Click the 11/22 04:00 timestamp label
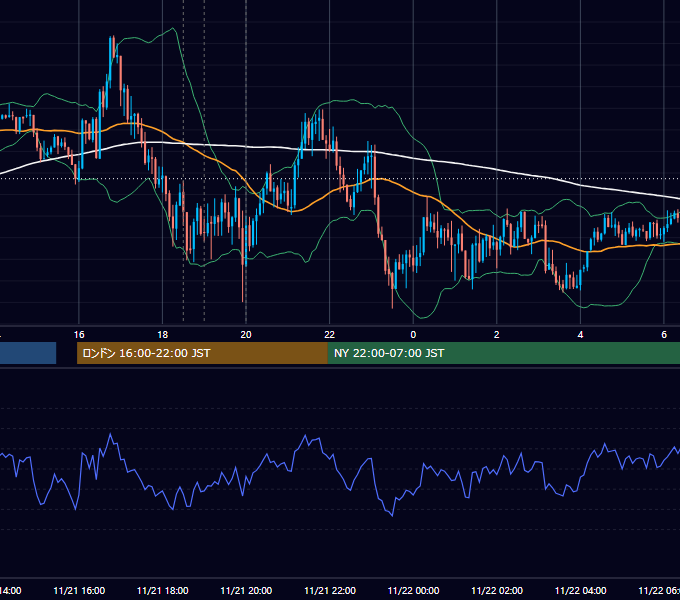680x600 pixels. click(x=581, y=590)
